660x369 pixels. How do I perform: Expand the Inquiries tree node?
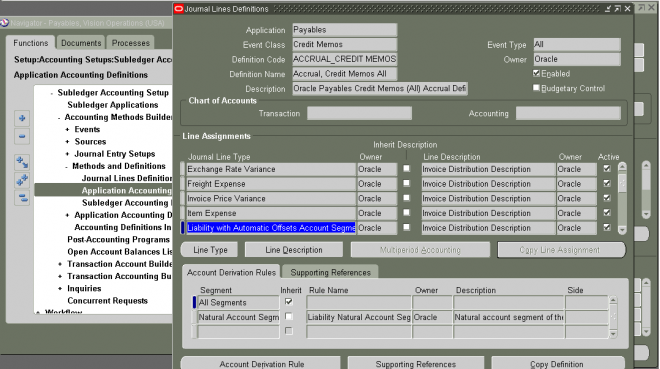tap(60, 289)
